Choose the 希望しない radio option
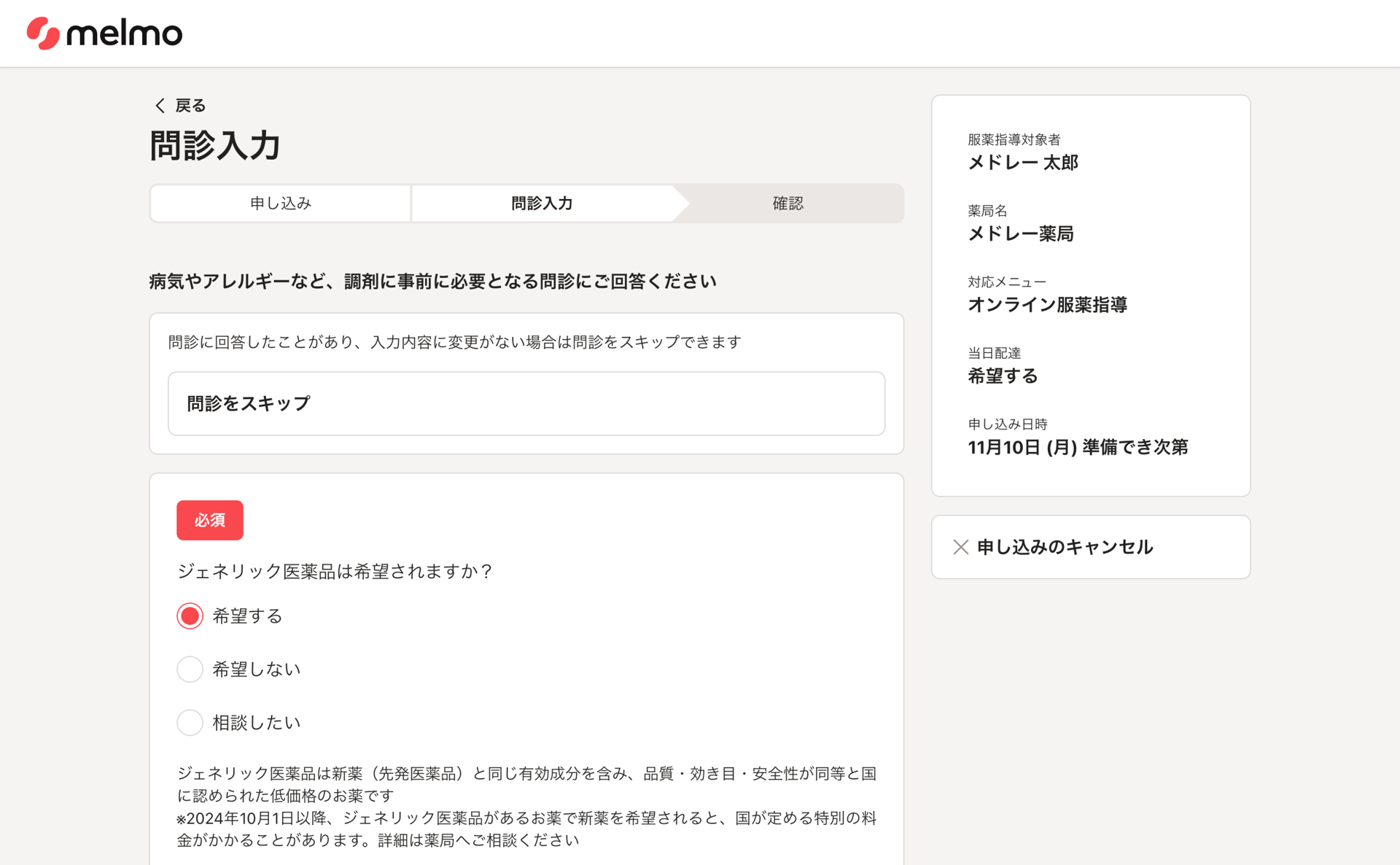 pos(190,670)
